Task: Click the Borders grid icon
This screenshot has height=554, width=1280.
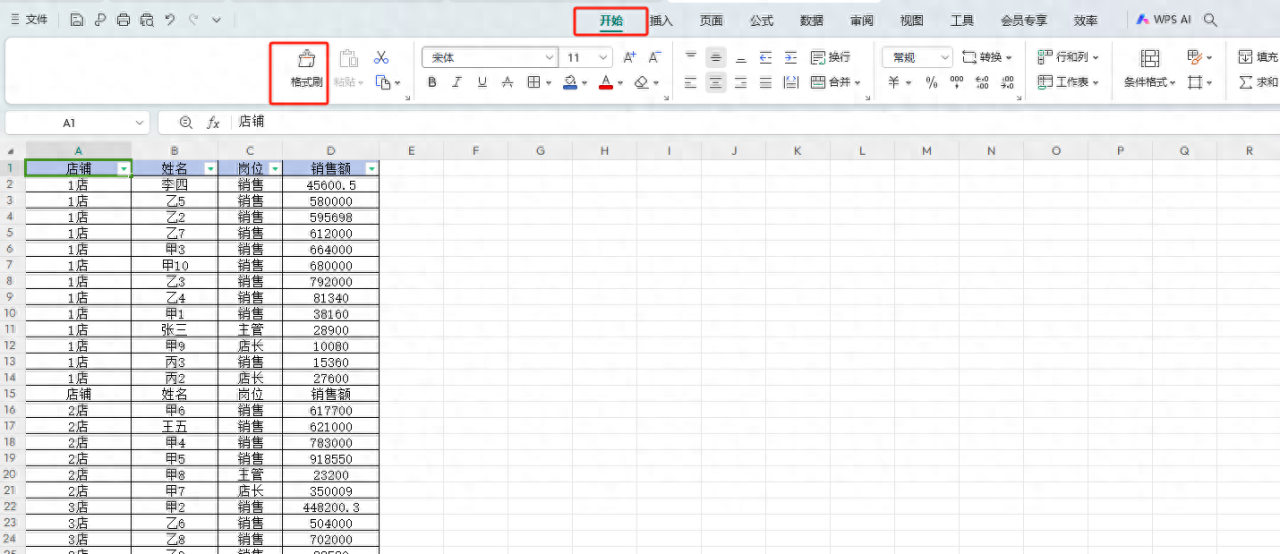Action: coord(534,83)
